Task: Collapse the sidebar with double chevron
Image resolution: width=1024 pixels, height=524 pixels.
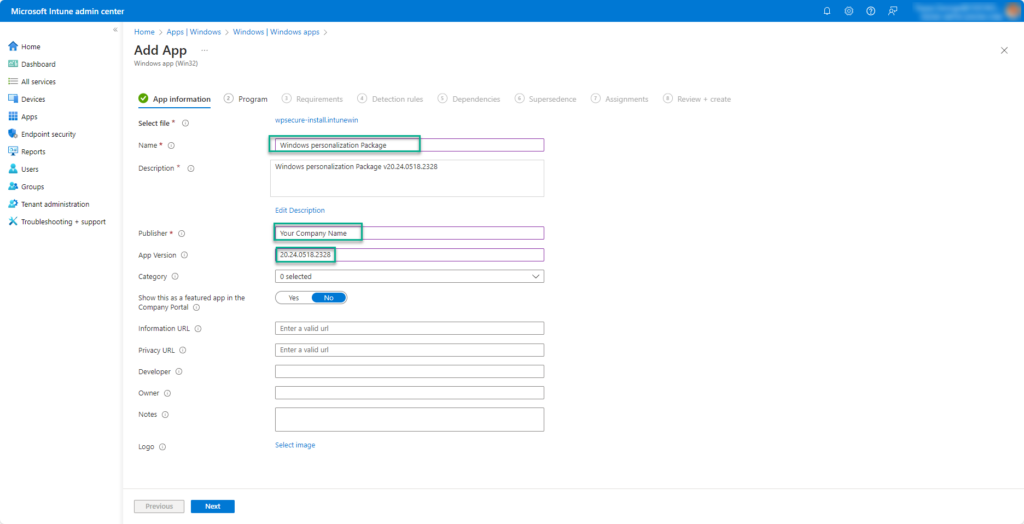Action: pyautogui.click(x=115, y=30)
